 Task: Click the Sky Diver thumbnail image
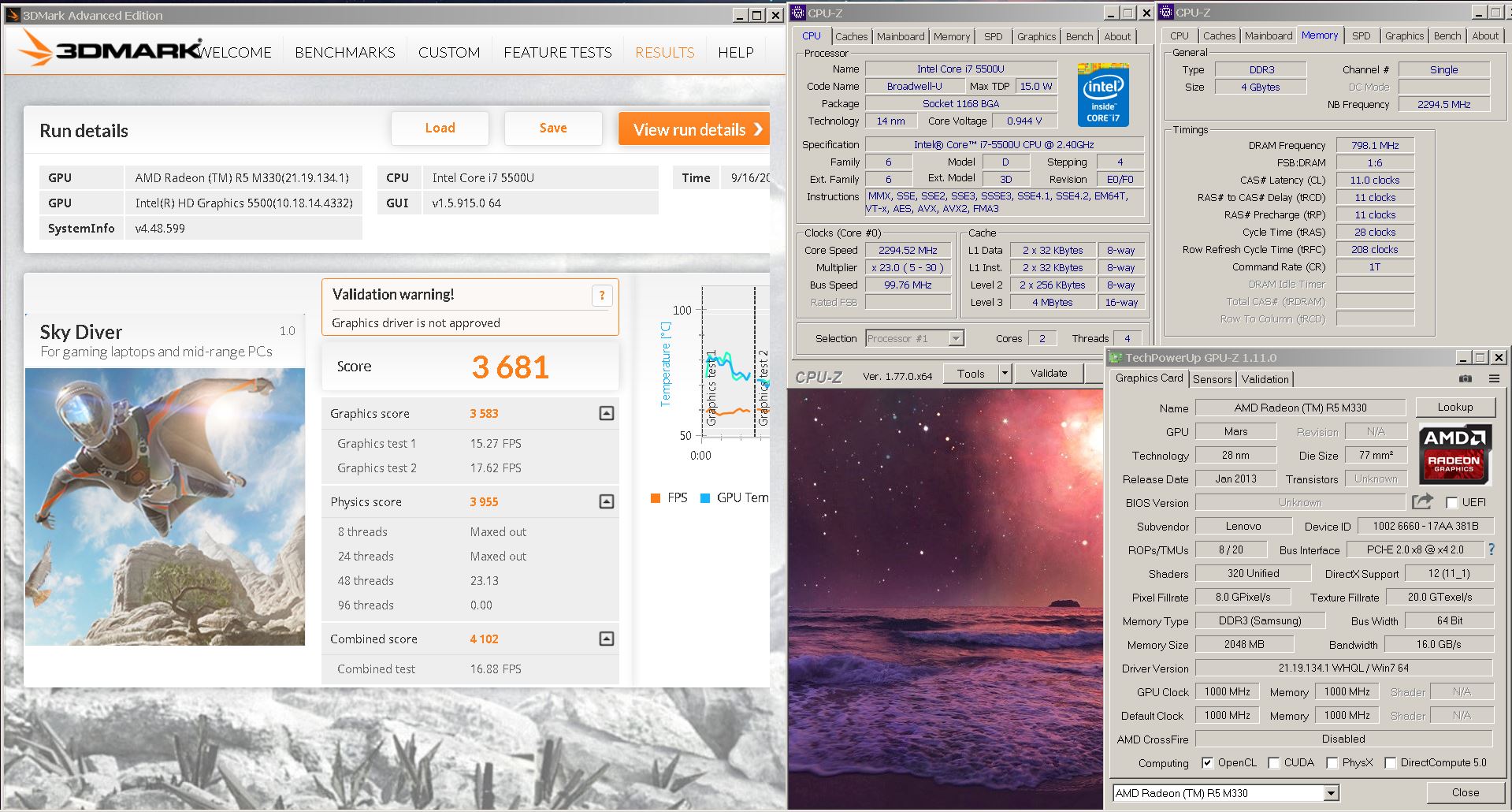point(165,507)
